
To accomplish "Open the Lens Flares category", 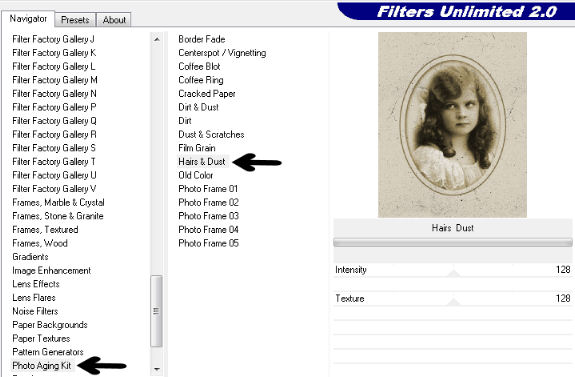I will [x=34, y=297].
